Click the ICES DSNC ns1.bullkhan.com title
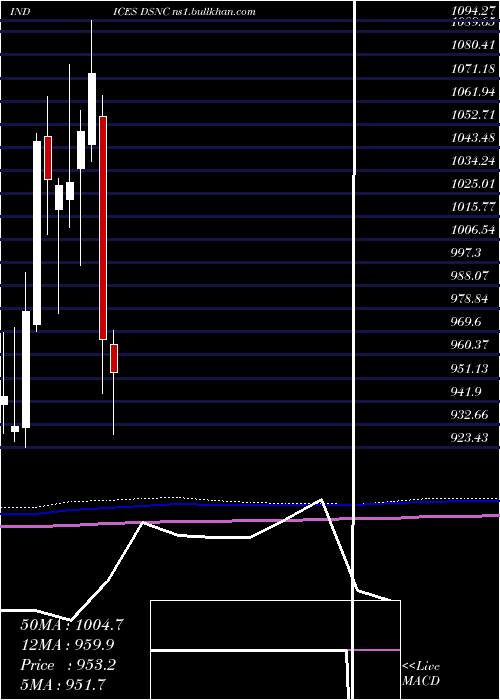 tap(185, 12)
